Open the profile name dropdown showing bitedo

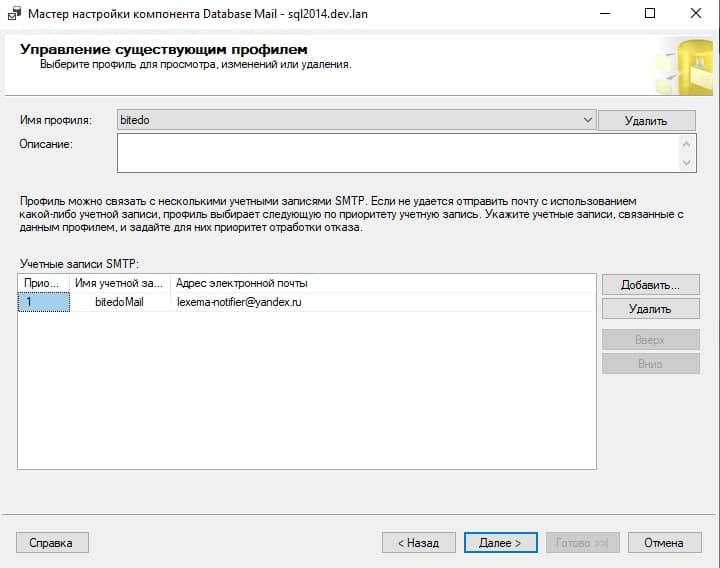(356, 120)
